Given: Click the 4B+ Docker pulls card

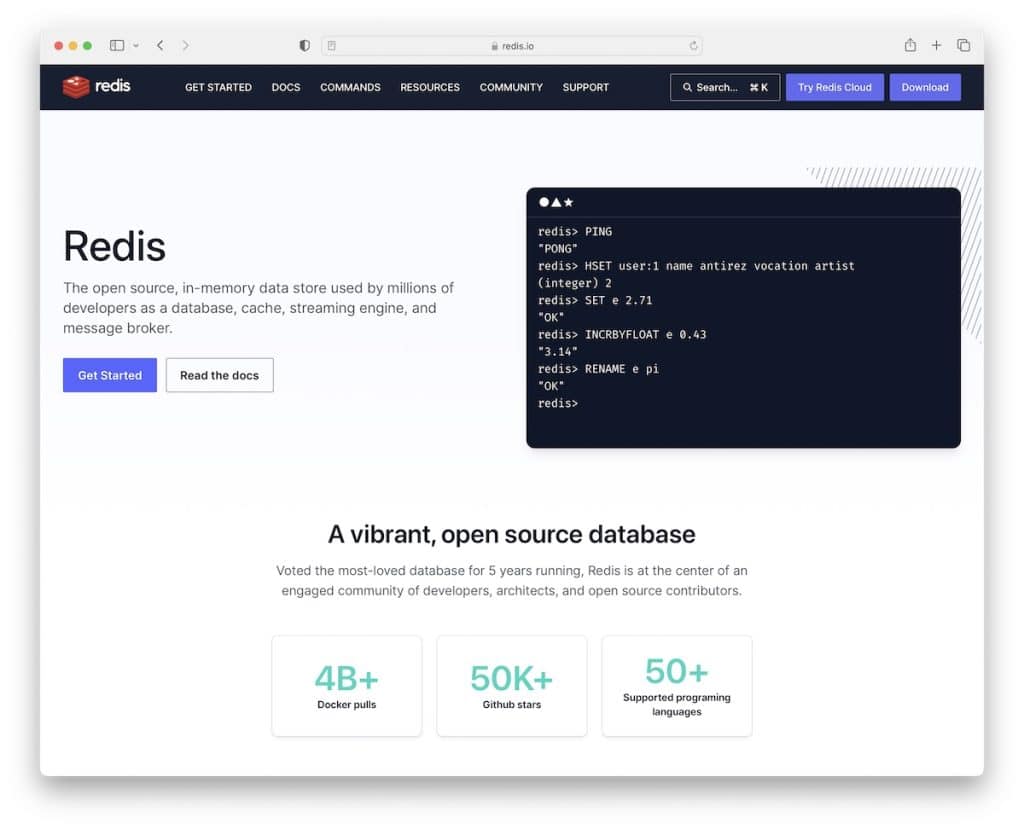Looking at the screenshot, I should [347, 686].
